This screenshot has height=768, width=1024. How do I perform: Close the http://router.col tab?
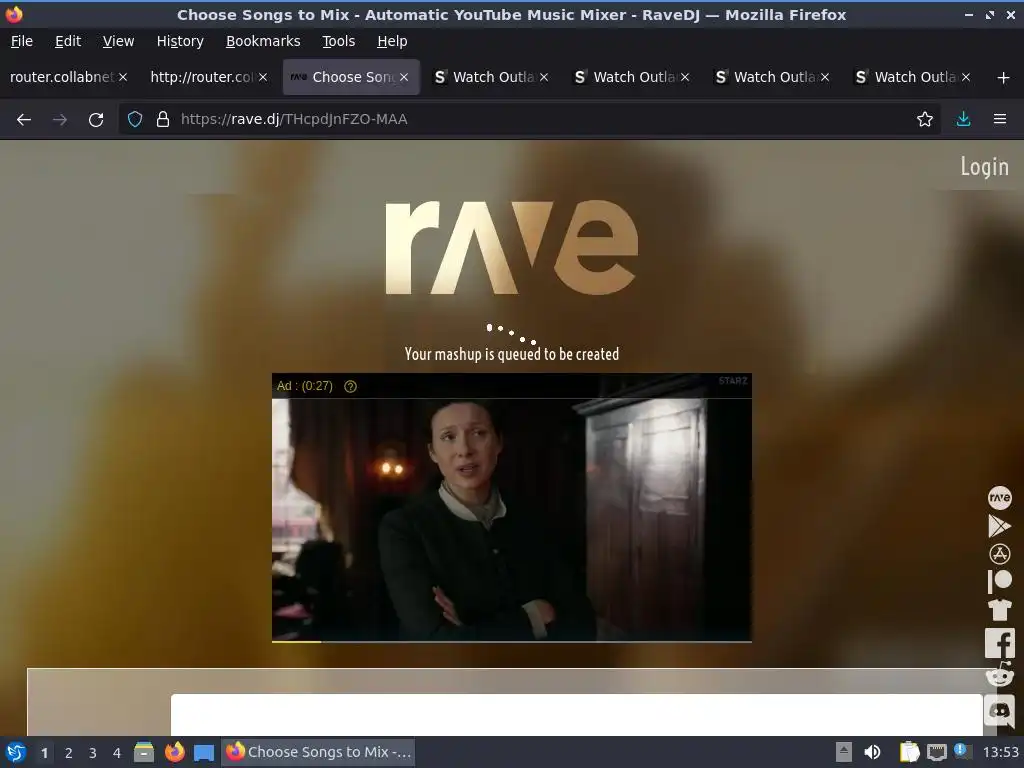(x=263, y=77)
